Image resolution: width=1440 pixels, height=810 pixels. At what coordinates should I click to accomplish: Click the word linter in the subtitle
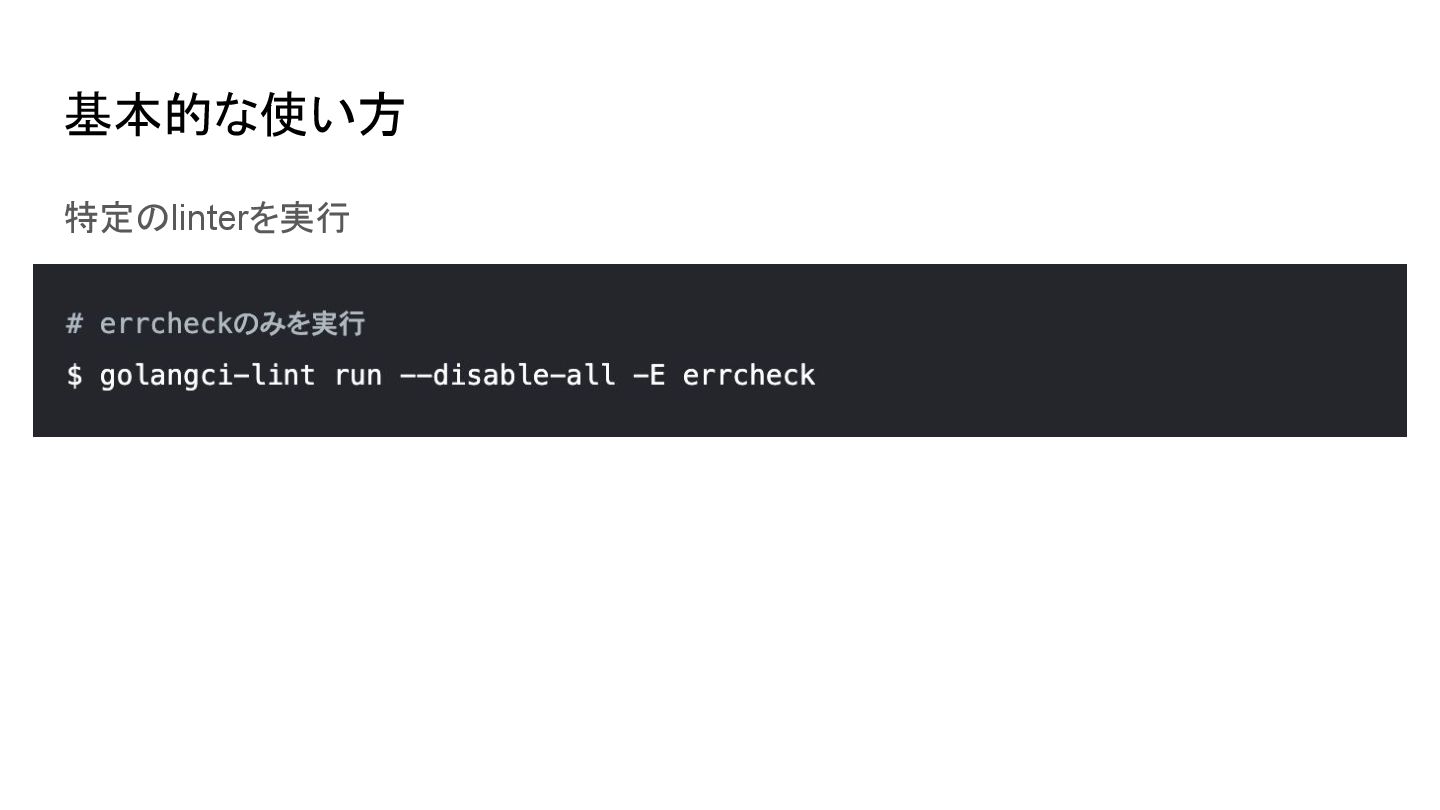coord(208,217)
